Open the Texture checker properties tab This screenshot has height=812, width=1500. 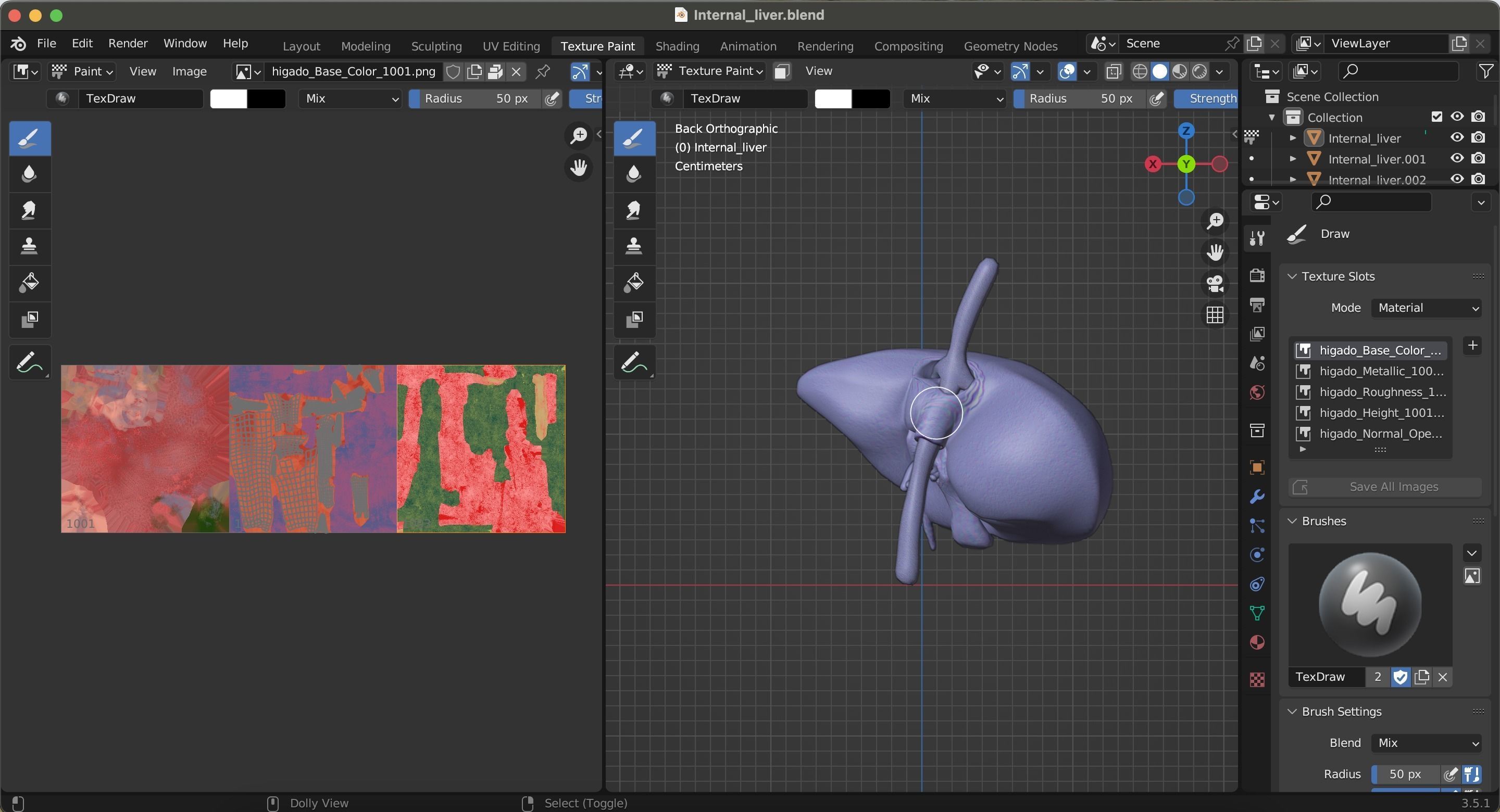tap(1257, 679)
